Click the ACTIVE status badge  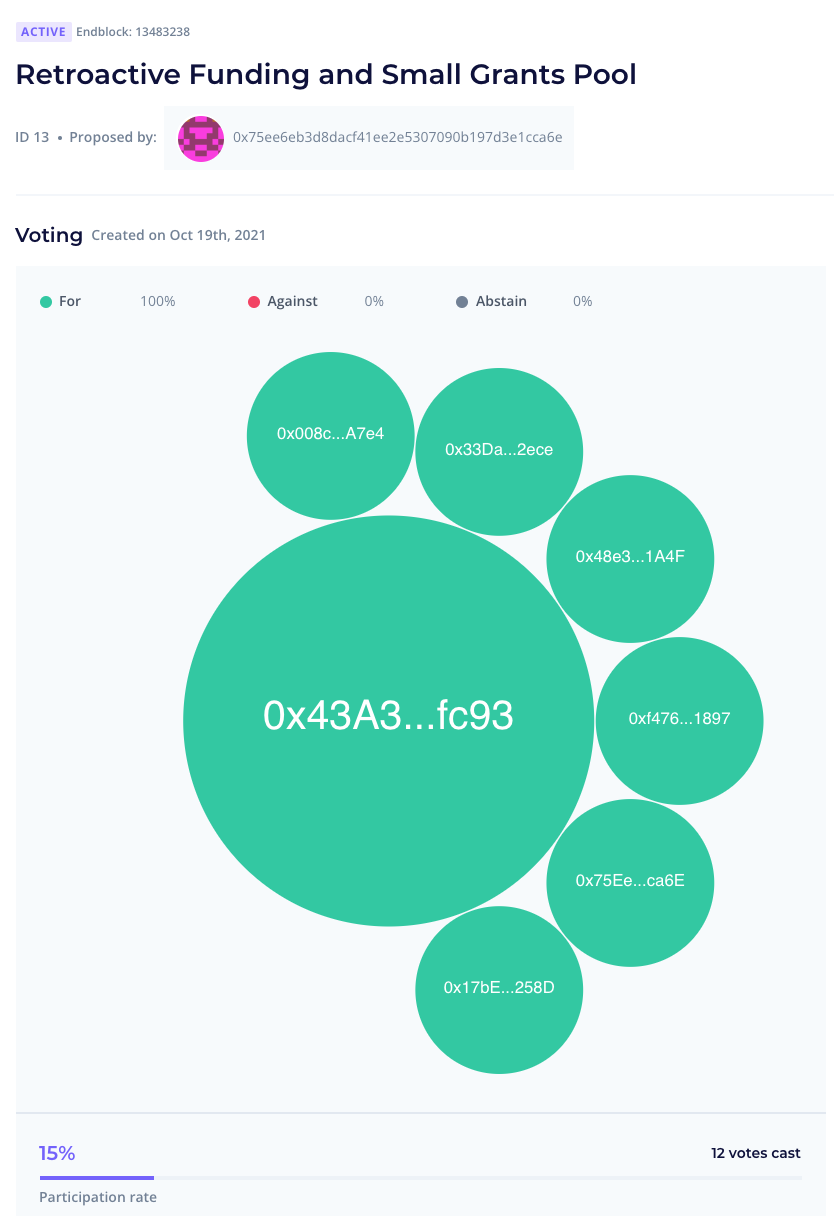click(x=43, y=32)
